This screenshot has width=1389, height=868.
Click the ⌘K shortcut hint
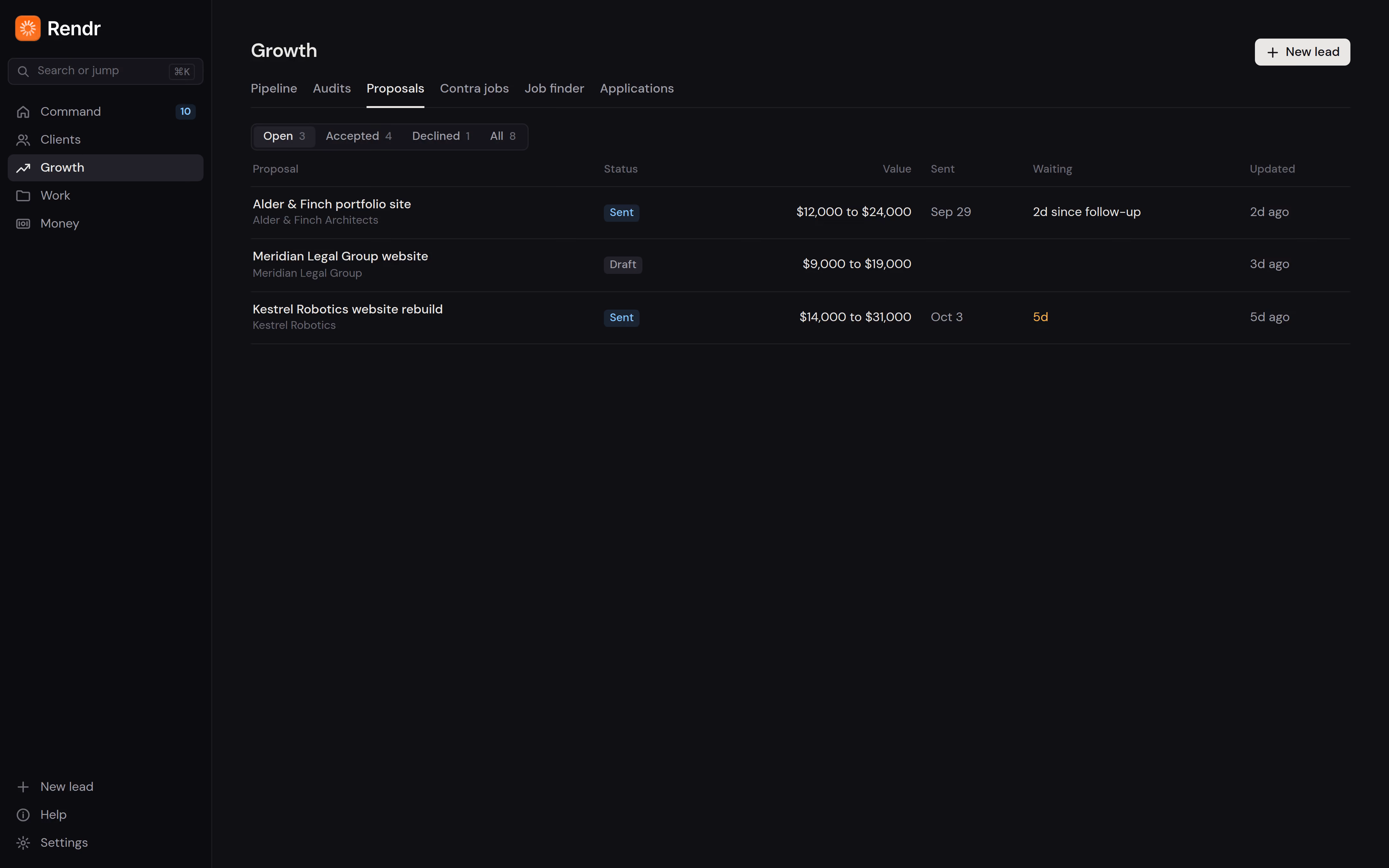(182, 72)
